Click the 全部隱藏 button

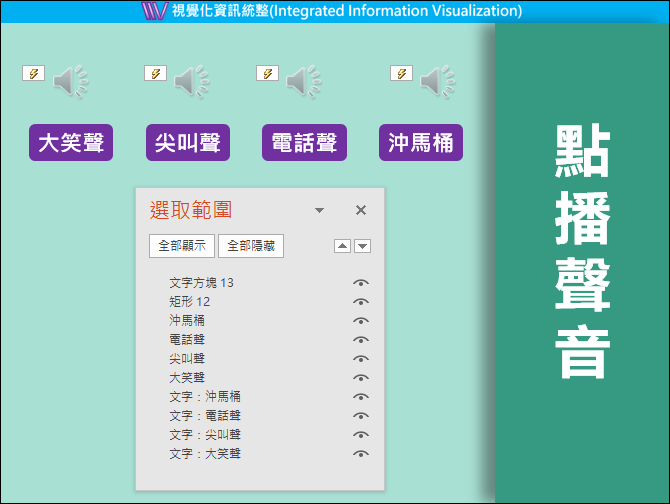pyautogui.click(x=251, y=246)
